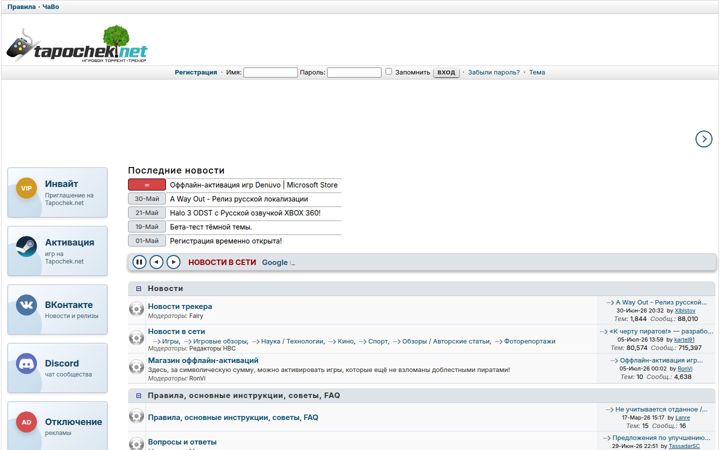Screen dimensions: 720x450
Task: Open last post A Way Out - Релиз русской
Action: click(x=661, y=302)
